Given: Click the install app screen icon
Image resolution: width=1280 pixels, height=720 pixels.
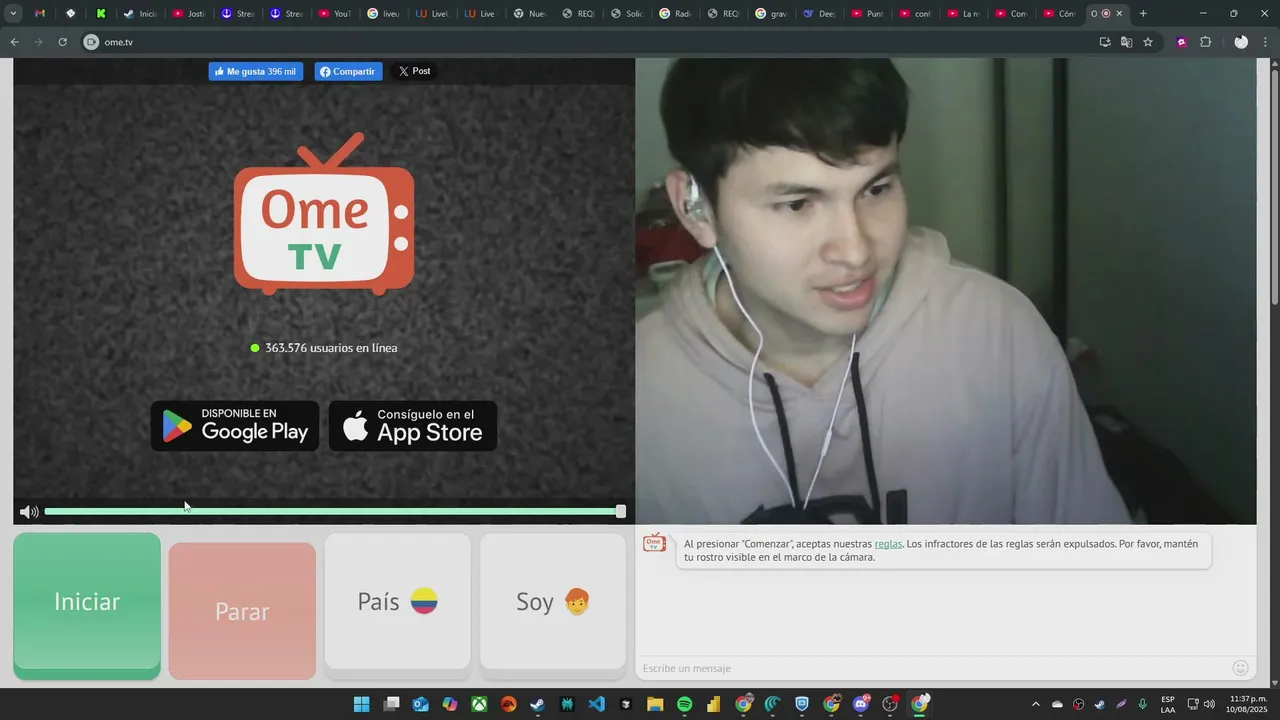Looking at the screenshot, I should pos(1105,42).
